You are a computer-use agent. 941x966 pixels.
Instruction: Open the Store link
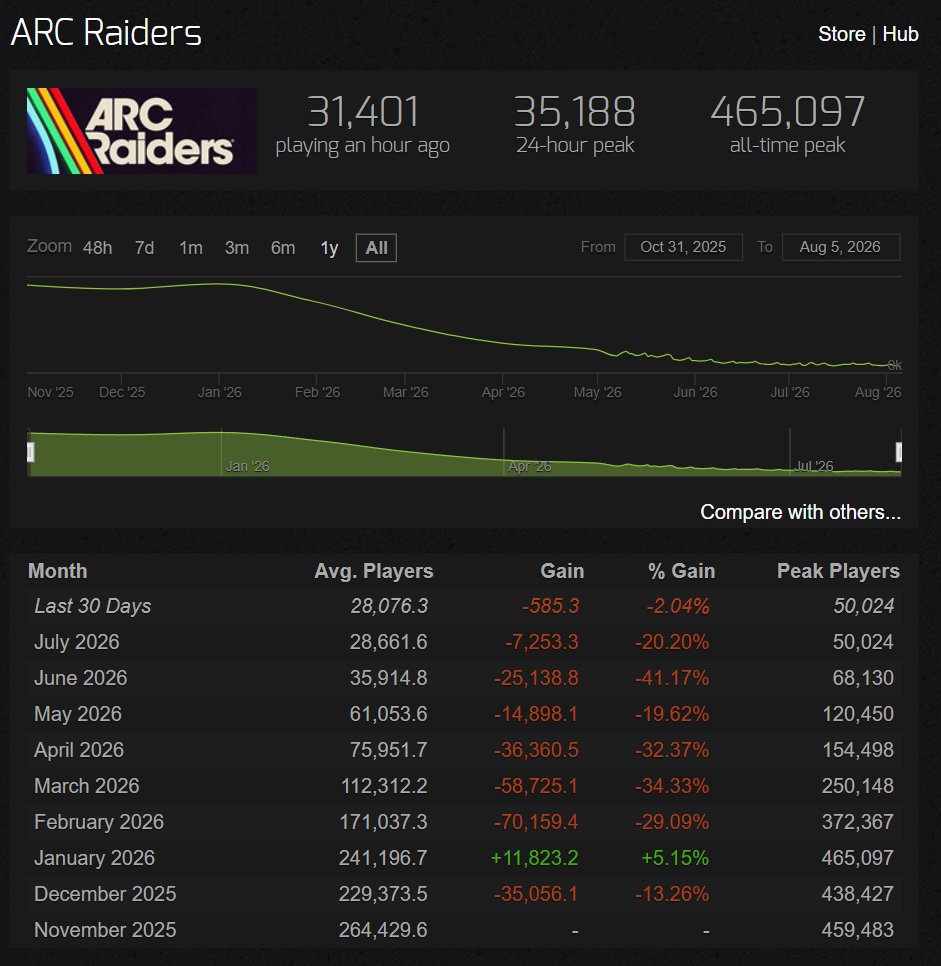pos(841,34)
